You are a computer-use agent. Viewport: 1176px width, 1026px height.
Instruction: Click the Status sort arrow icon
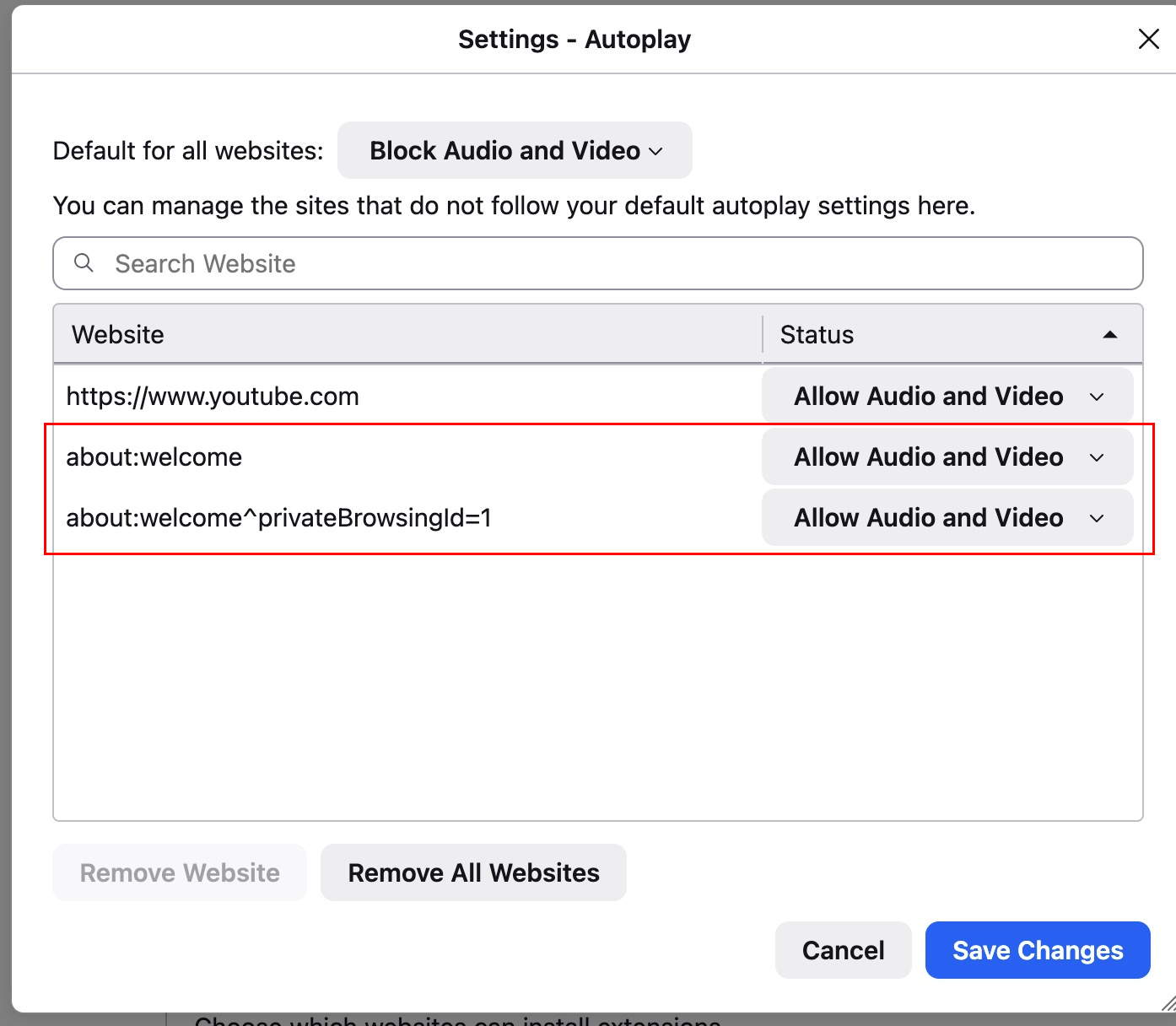click(x=1110, y=335)
